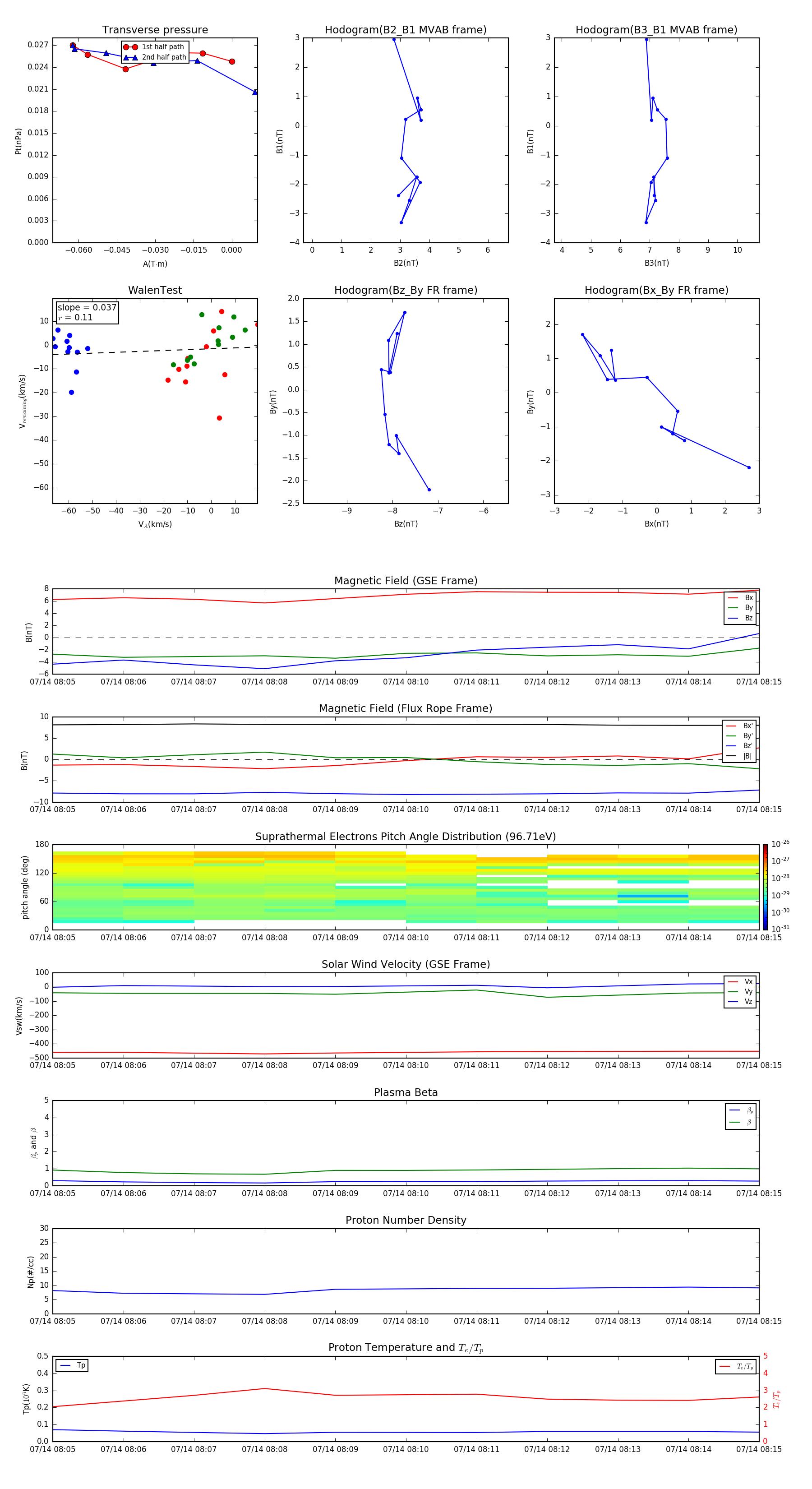Viewport: 812px width, 1489px height.
Task: Click the By' legend entry in Flux Rope panel
Action: [x=739, y=736]
